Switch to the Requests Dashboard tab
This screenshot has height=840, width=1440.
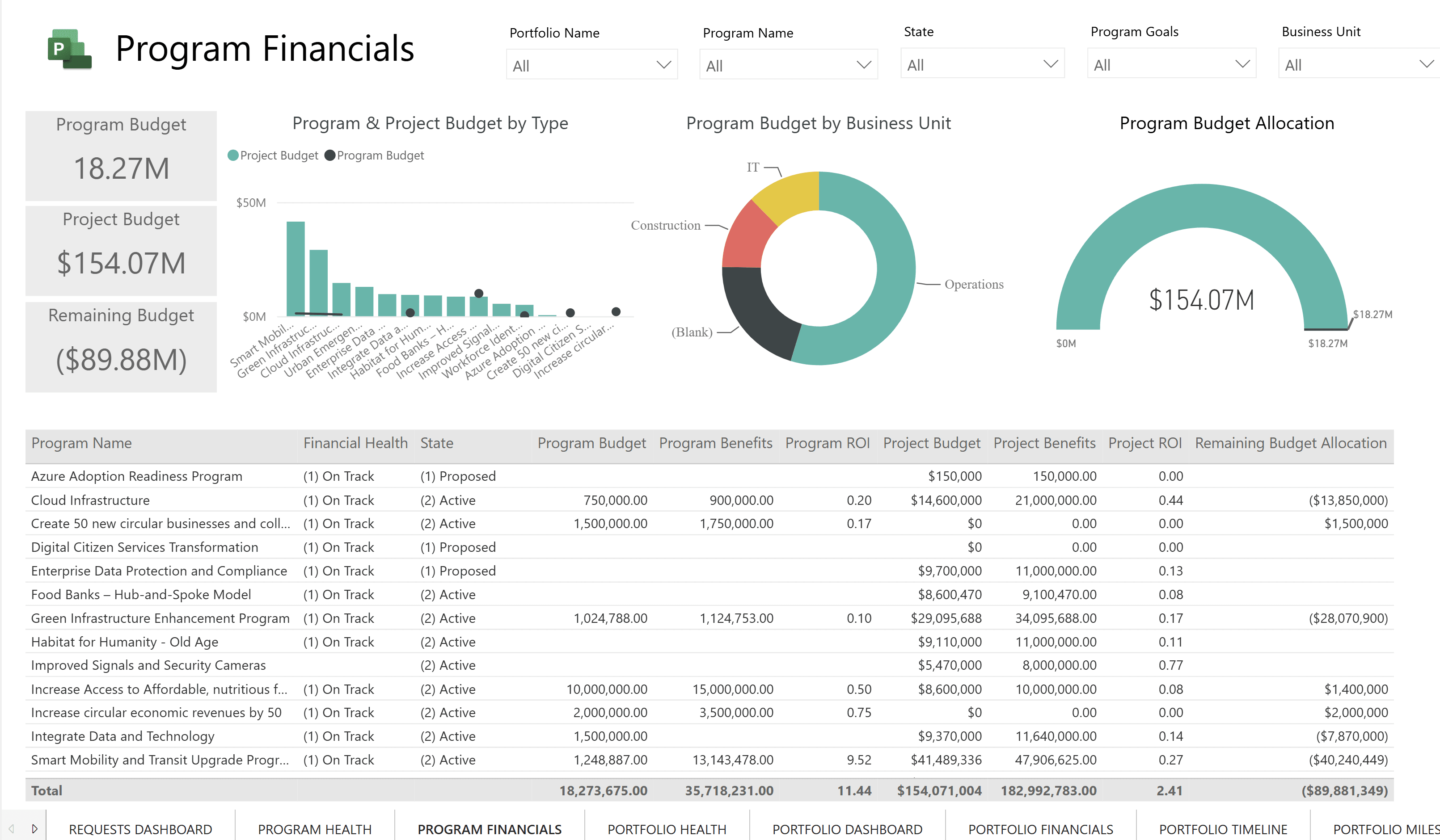click(140, 829)
